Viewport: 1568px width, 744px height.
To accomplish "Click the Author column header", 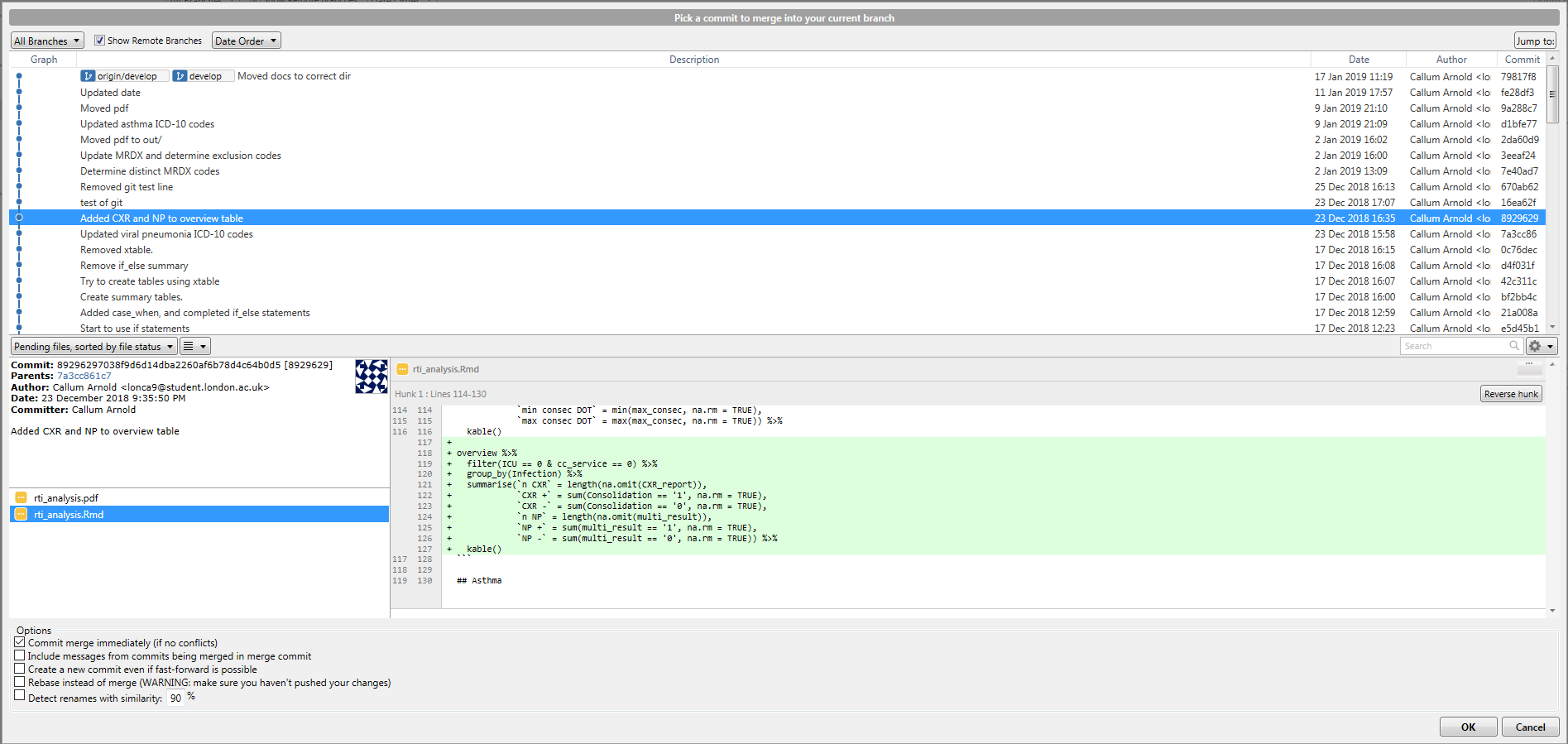I will point(1451,60).
